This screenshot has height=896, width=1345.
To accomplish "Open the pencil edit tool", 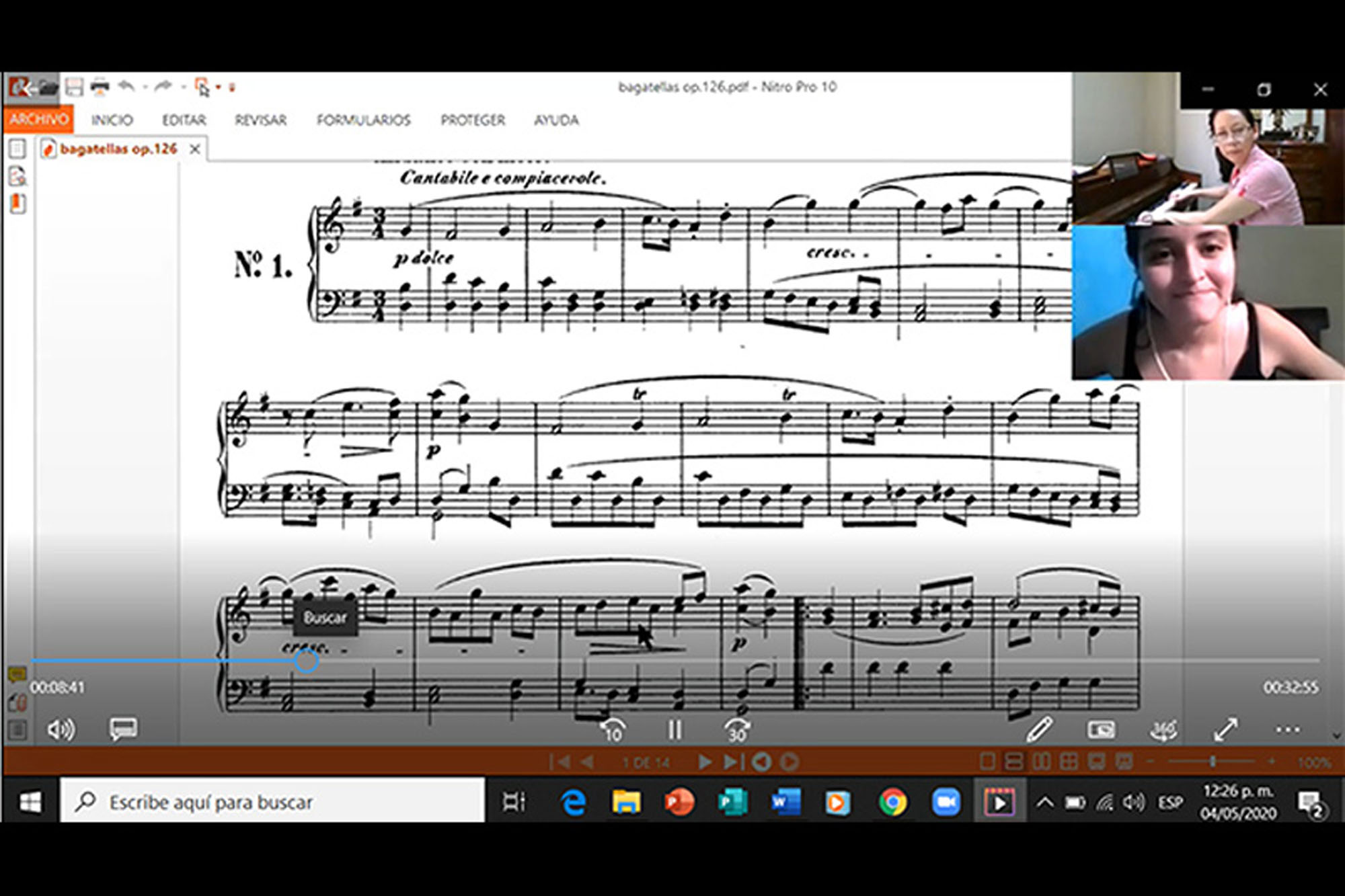I will click(x=1039, y=729).
